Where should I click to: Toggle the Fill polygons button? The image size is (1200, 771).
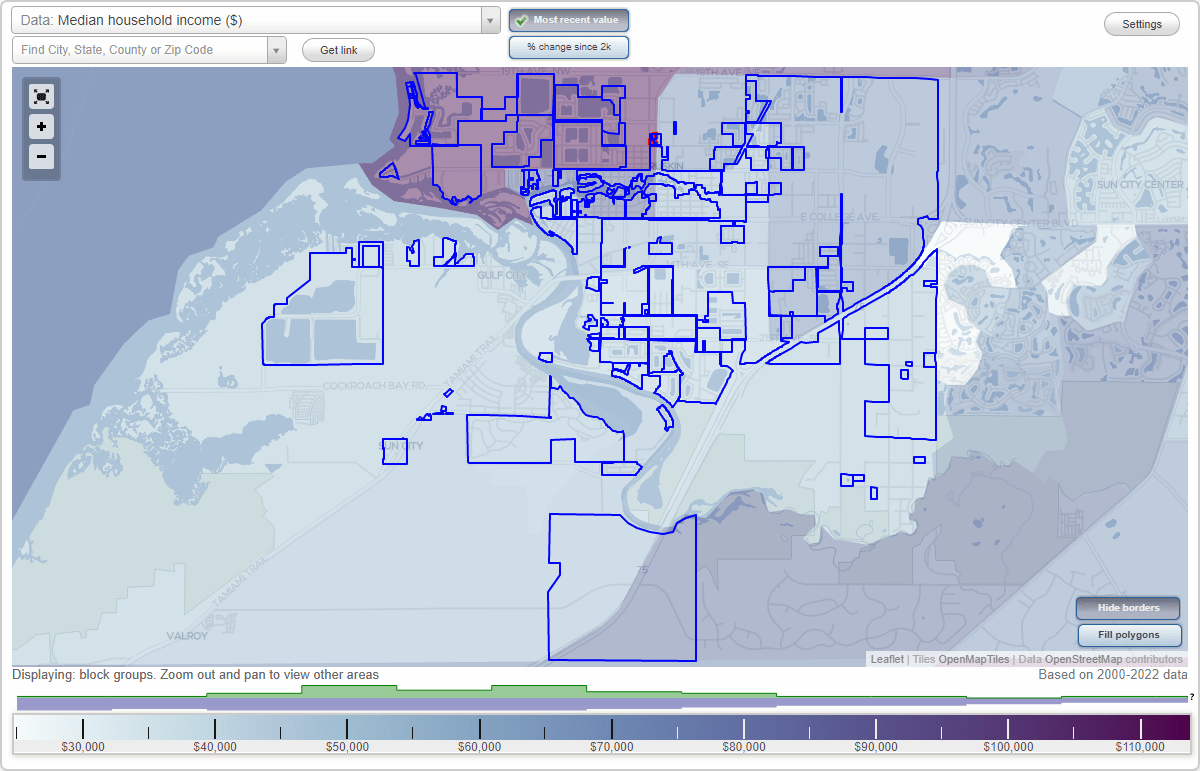[x=1129, y=634]
